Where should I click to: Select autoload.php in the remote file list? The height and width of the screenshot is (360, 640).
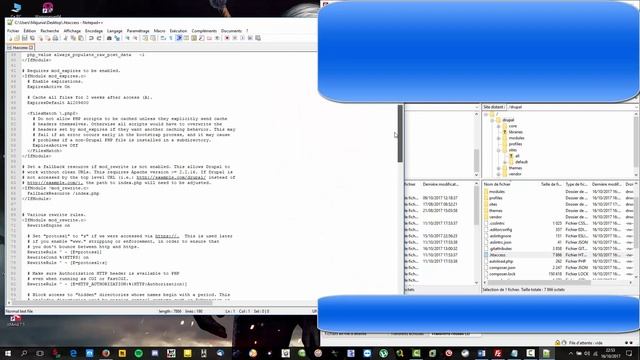501,261
